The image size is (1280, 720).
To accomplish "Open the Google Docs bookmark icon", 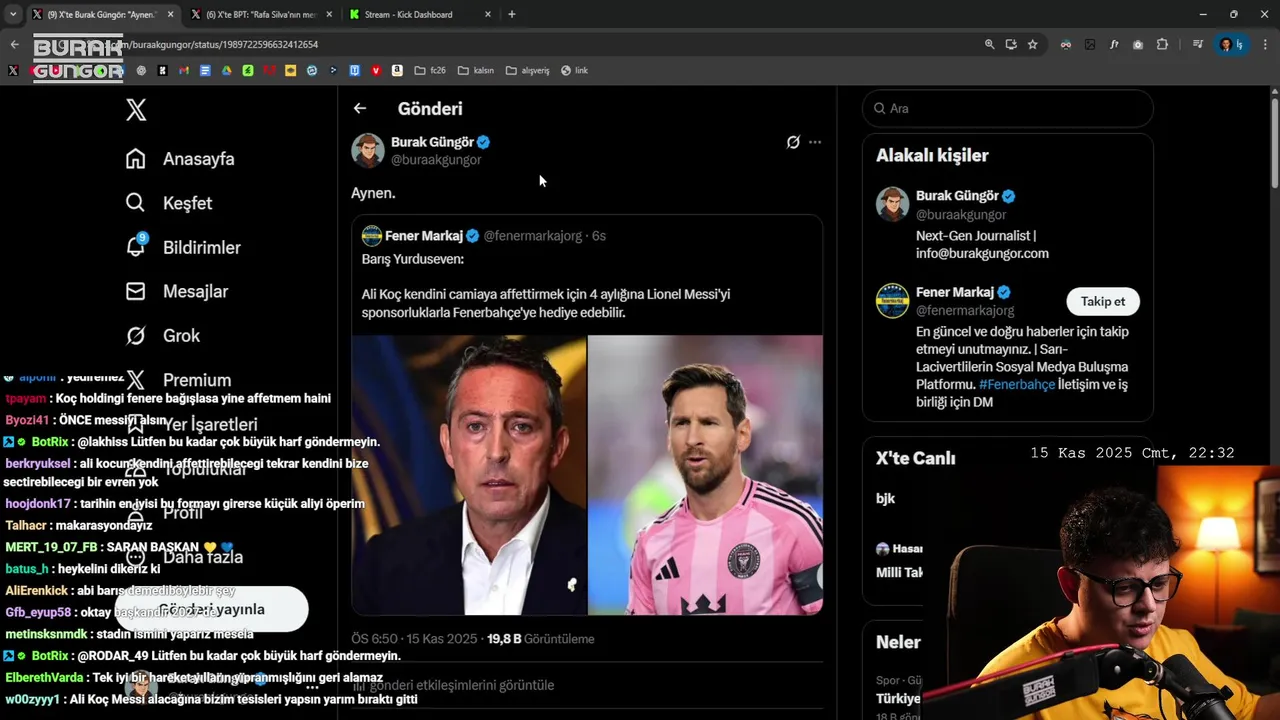I will (x=205, y=70).
